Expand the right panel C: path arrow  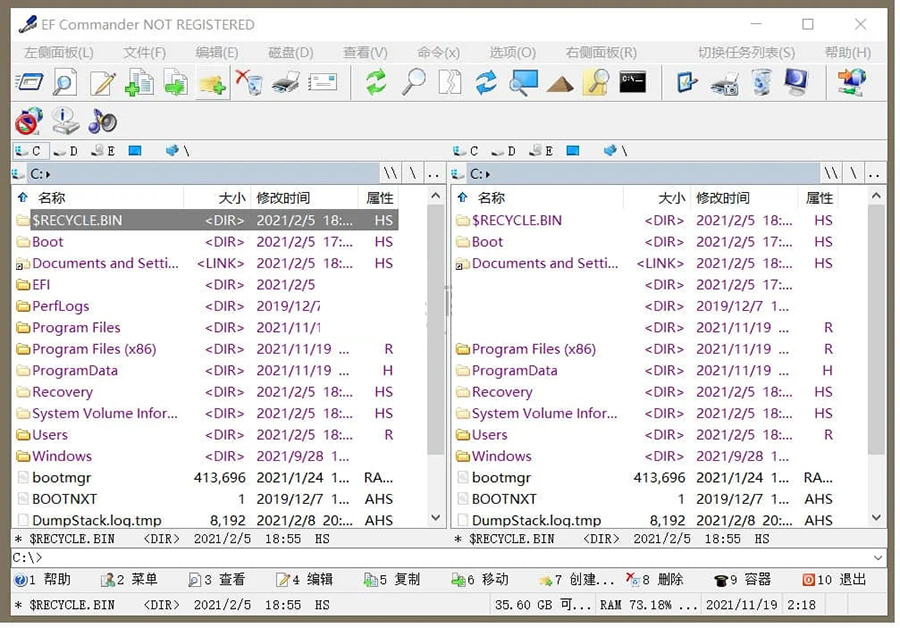[x=486, y=174]
